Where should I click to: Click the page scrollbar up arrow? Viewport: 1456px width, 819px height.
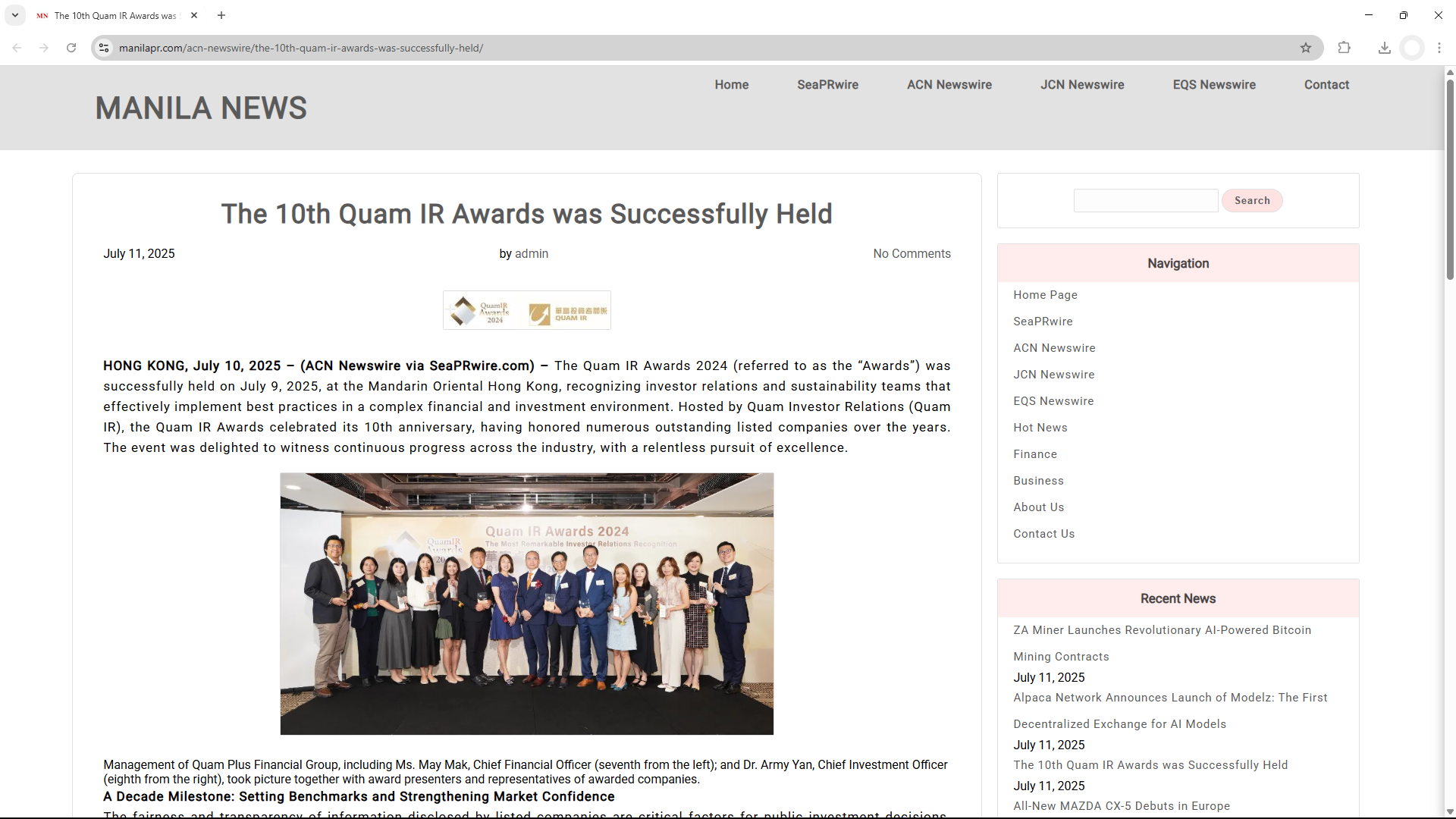point(1449,72)
